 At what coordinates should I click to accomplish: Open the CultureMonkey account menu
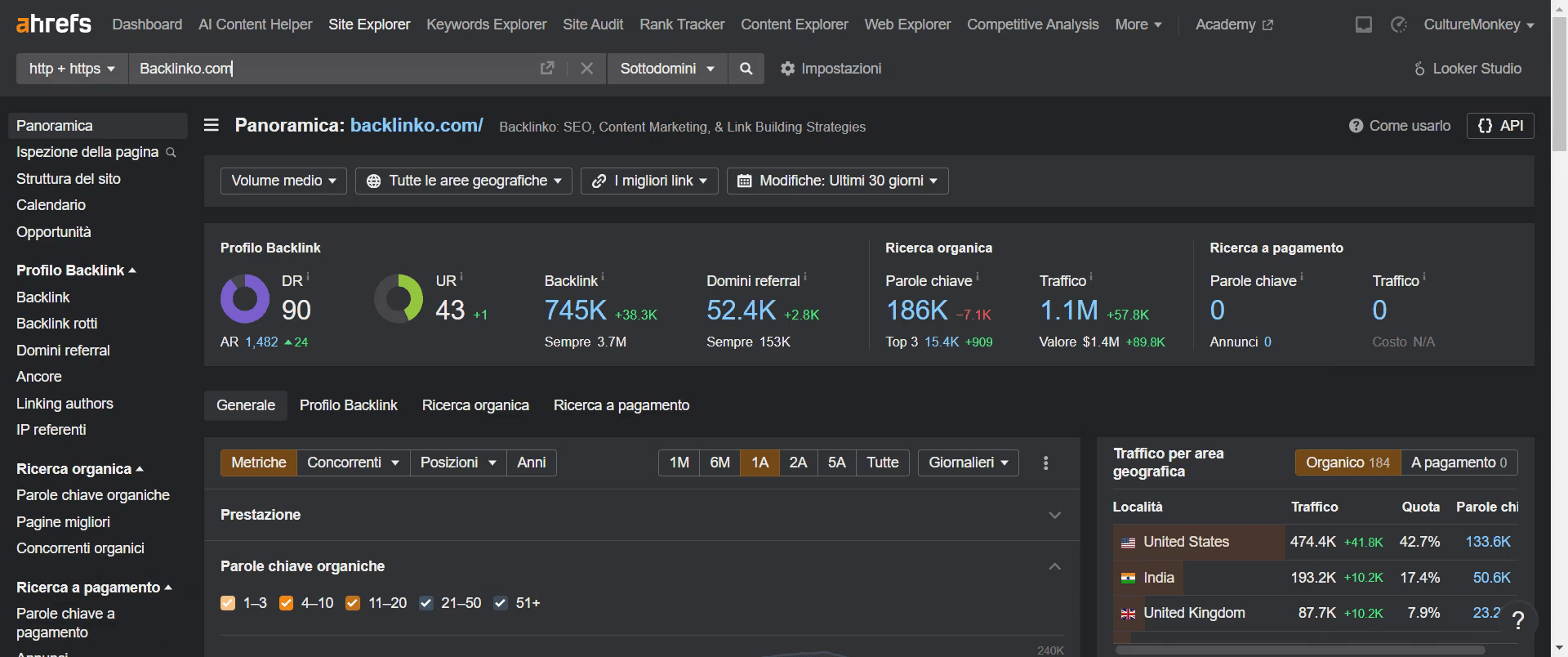tap(1478, 25)
